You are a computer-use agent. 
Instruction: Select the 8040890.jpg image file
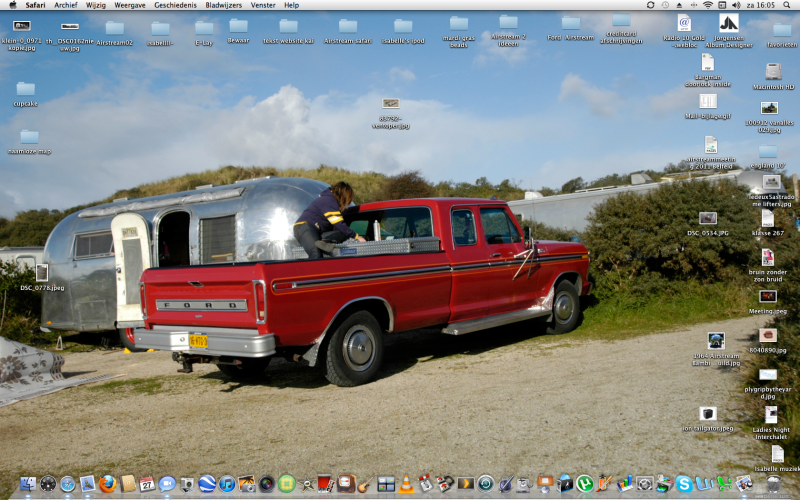pyautogui.click(x=767, y=335)
